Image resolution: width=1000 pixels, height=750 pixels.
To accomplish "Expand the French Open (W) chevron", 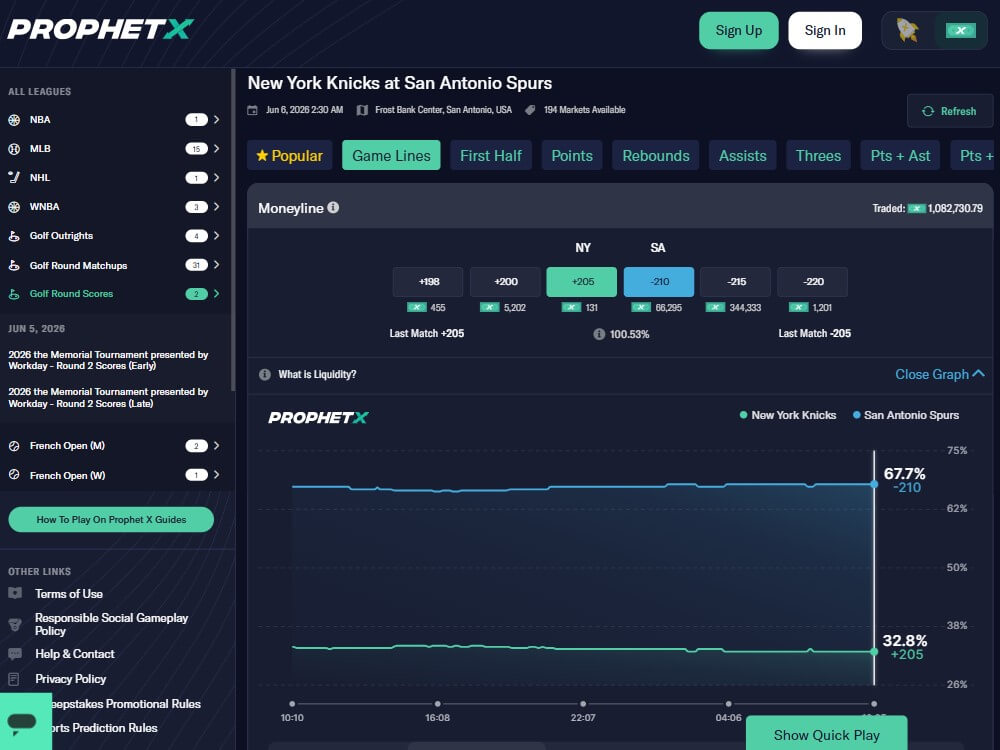I will coord(217,474).
